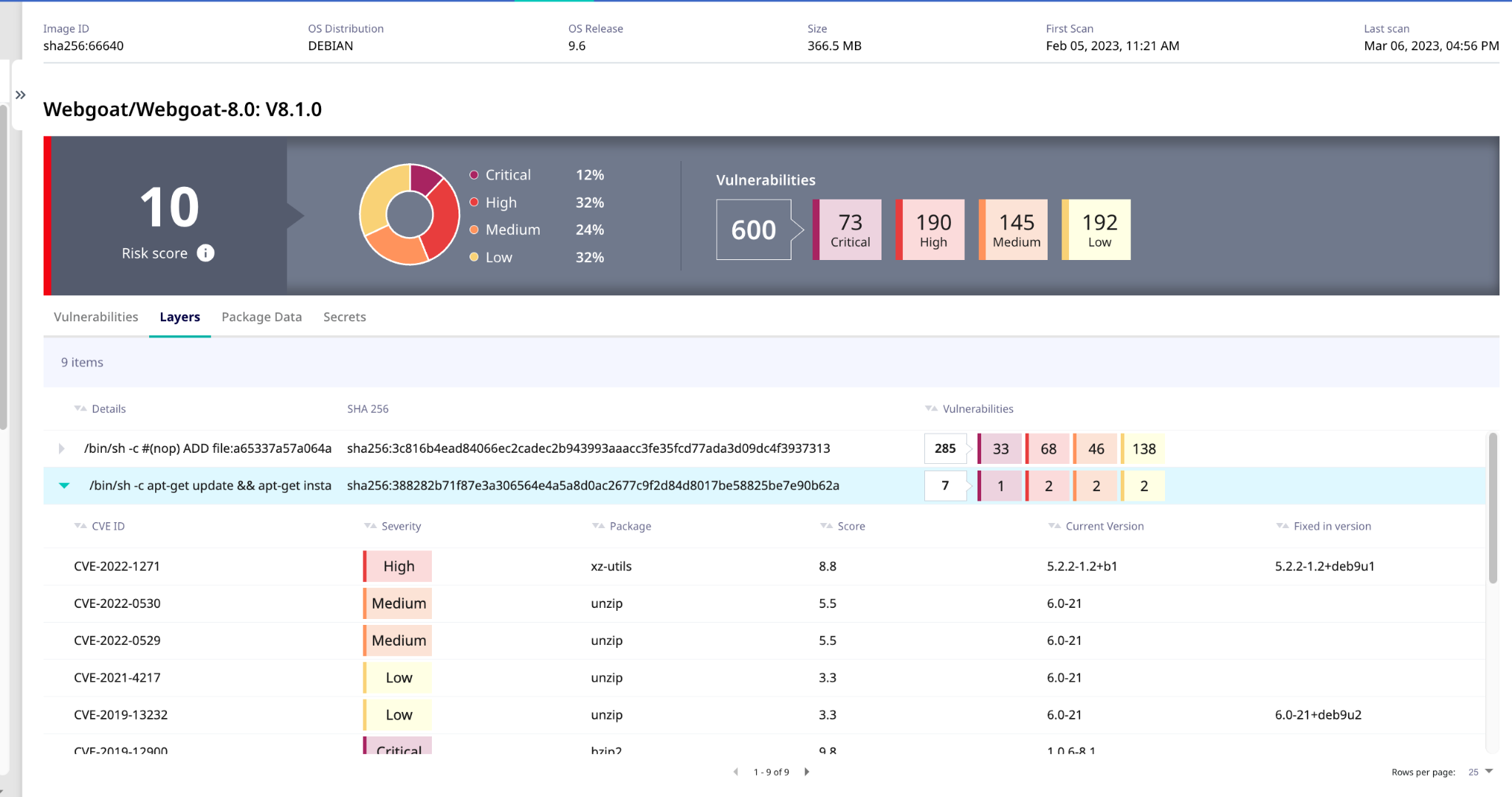Click the Risk score info icon

point(205,253)
